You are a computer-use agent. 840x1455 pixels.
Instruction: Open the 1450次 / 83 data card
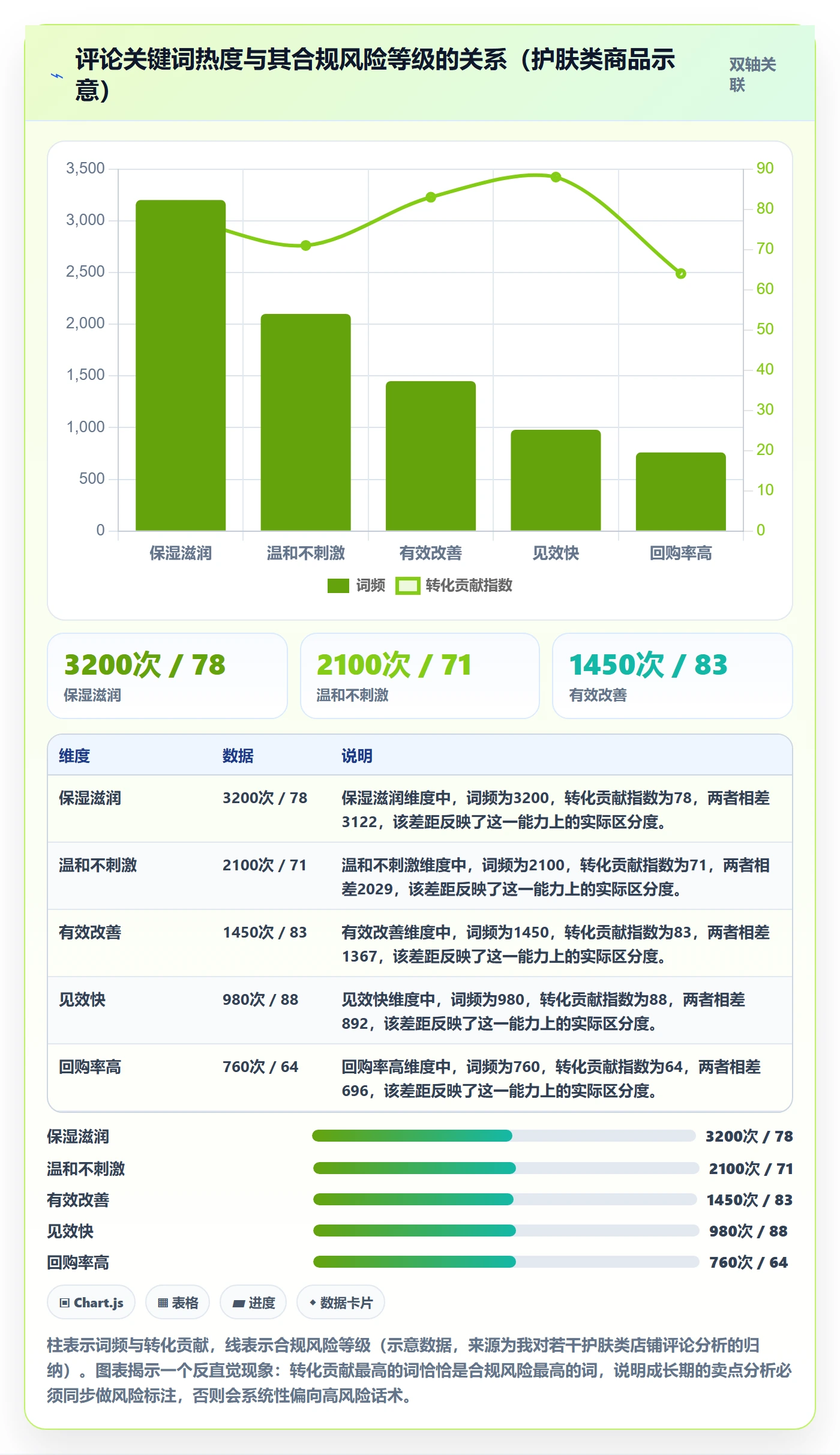pyautogui.click(x=673, y=676)
